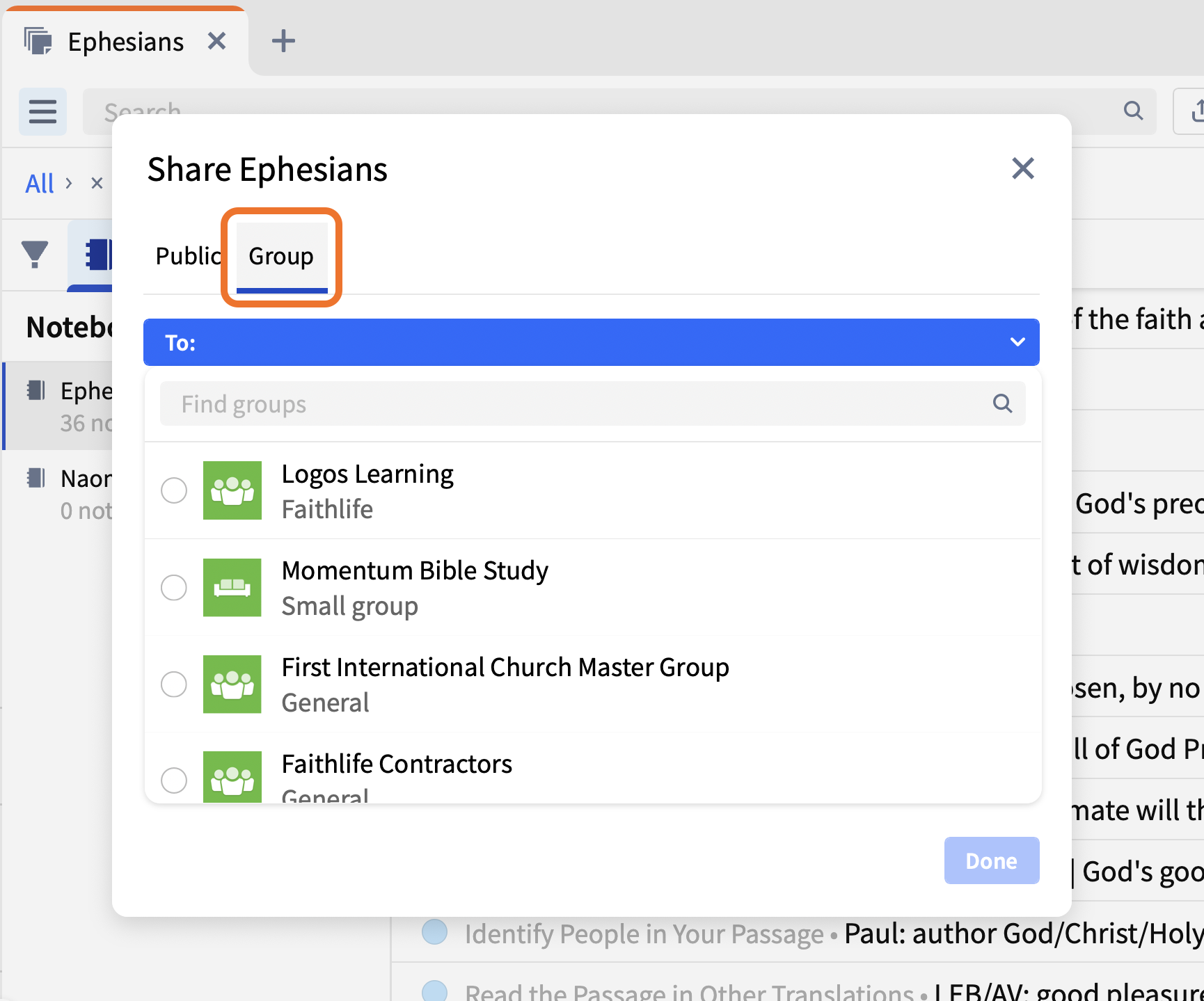
Task: Open the Ephesians notebook in the sidebar
Action: (x=58, y=406)
